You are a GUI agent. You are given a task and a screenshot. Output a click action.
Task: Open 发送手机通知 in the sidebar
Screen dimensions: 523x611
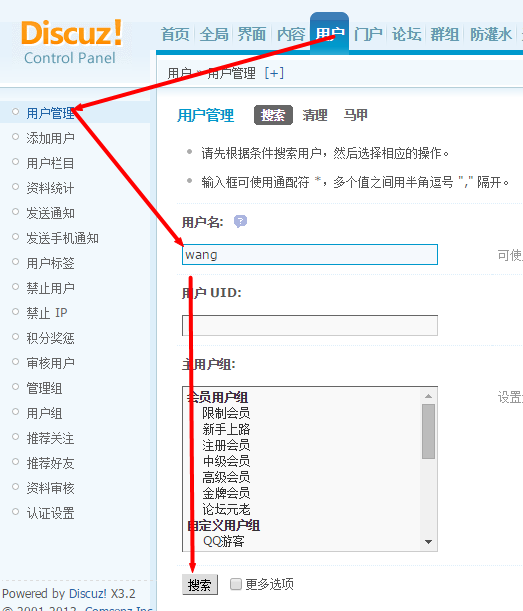pyautogui.click(x=62, y=238)
